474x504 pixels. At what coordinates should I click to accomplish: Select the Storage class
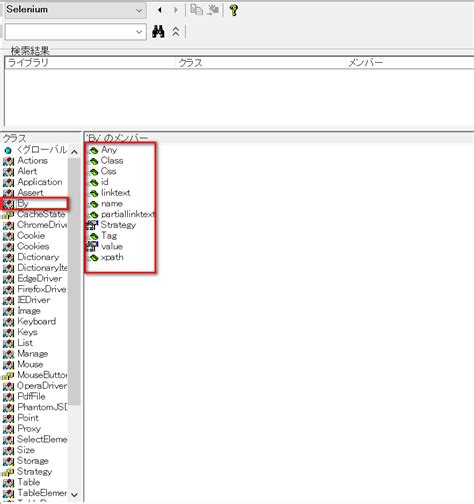click(26, 461)
